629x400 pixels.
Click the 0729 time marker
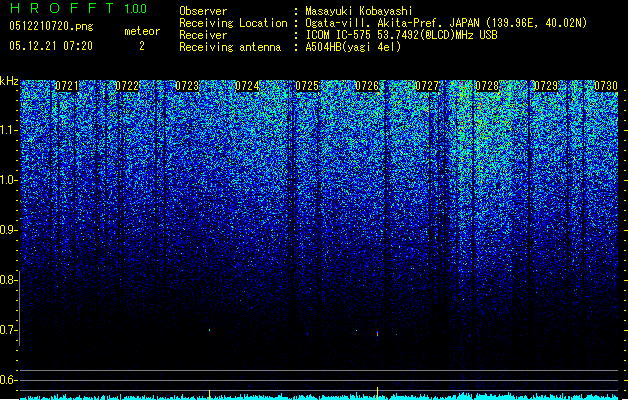546,86
